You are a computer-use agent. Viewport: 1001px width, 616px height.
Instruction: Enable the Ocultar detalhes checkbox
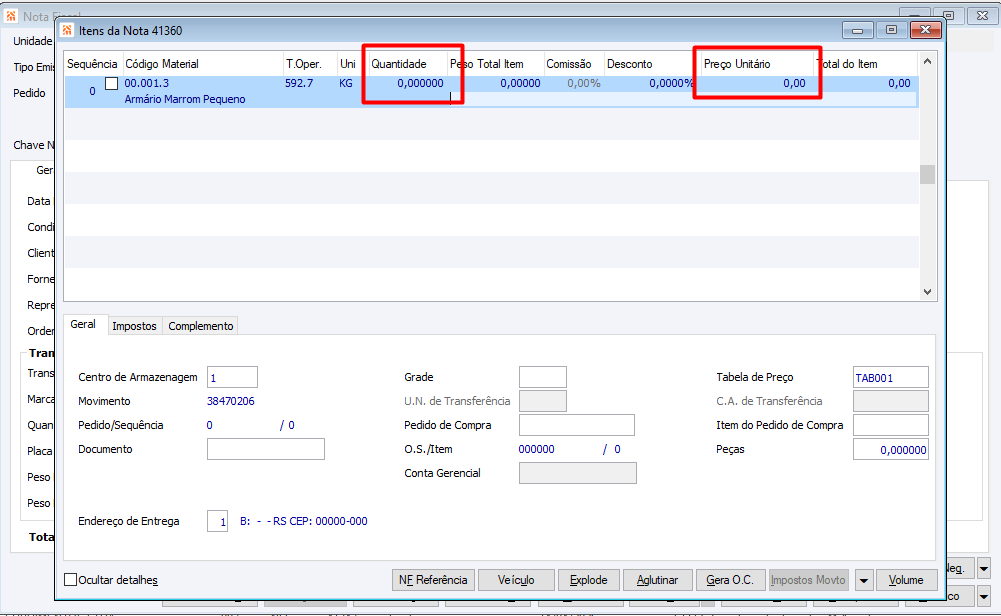(71, 580)
